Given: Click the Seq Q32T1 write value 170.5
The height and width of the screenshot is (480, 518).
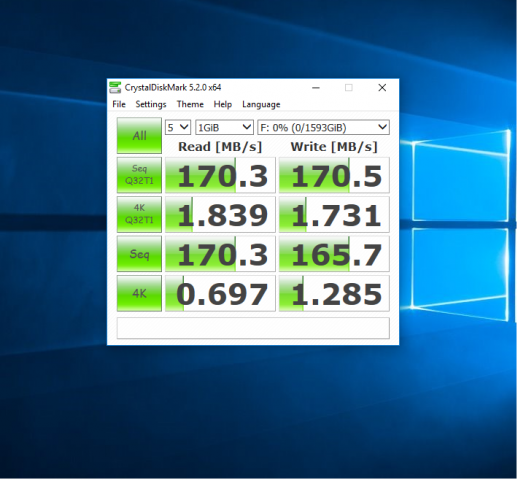Looking at the screenshot, I should (334, 175).
